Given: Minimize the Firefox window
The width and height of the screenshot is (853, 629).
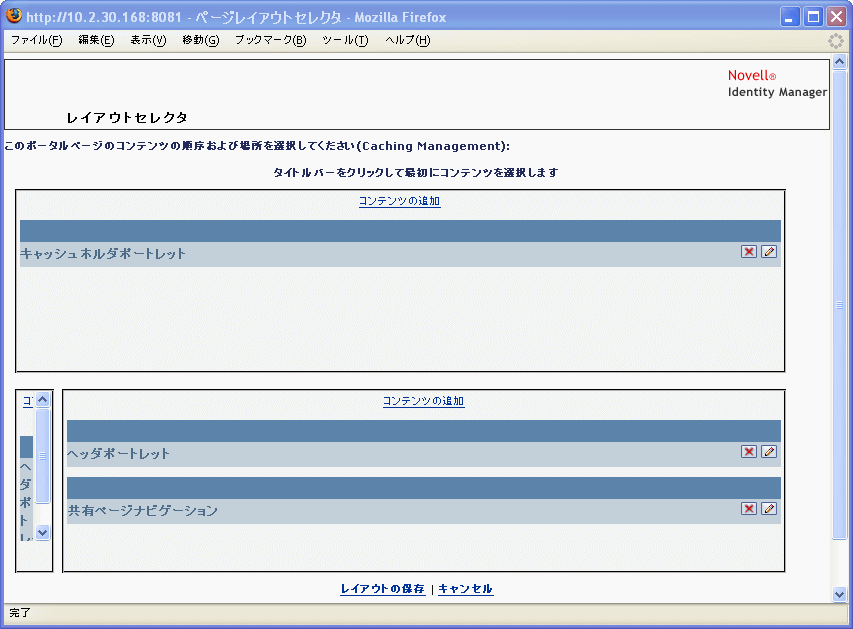Looking at the screenshot, I should point(789,16).
